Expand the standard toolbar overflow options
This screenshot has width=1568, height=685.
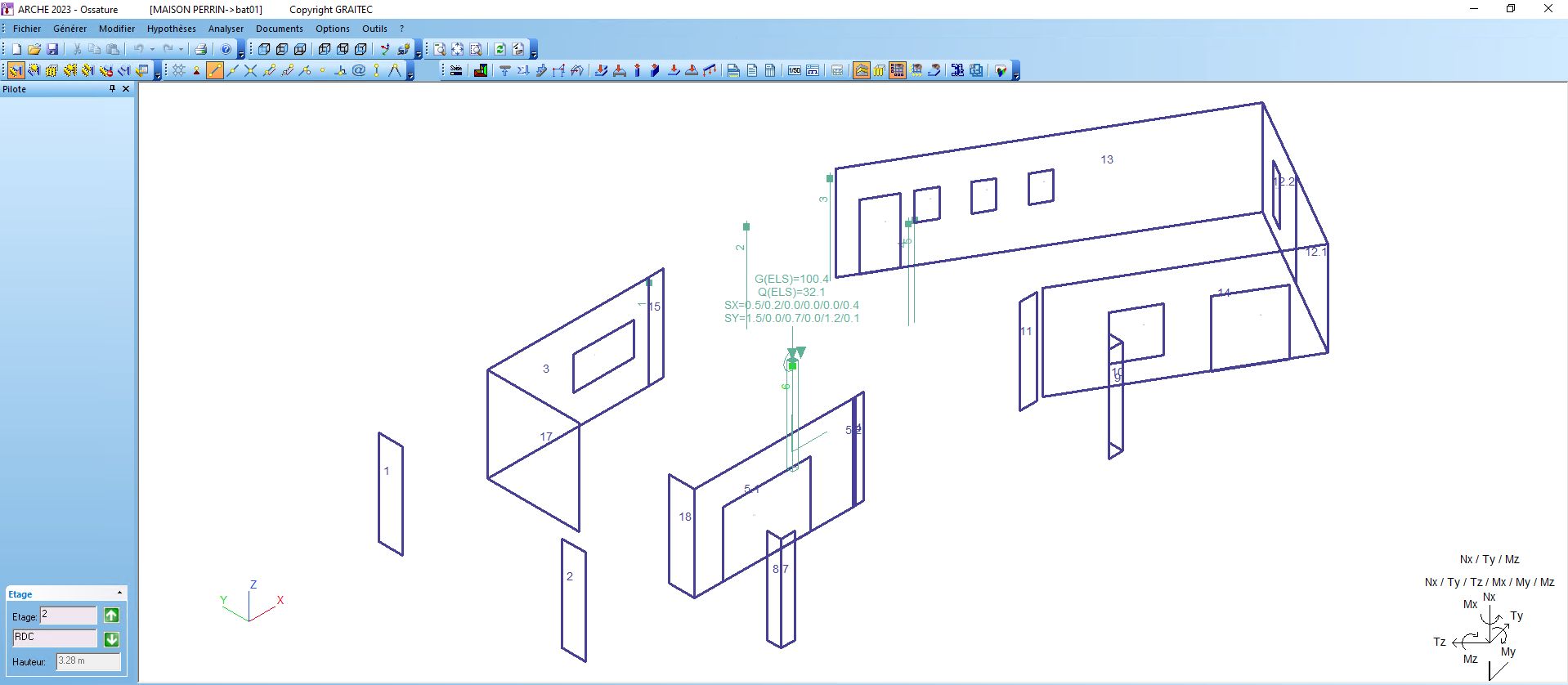(x=240, y=53)
